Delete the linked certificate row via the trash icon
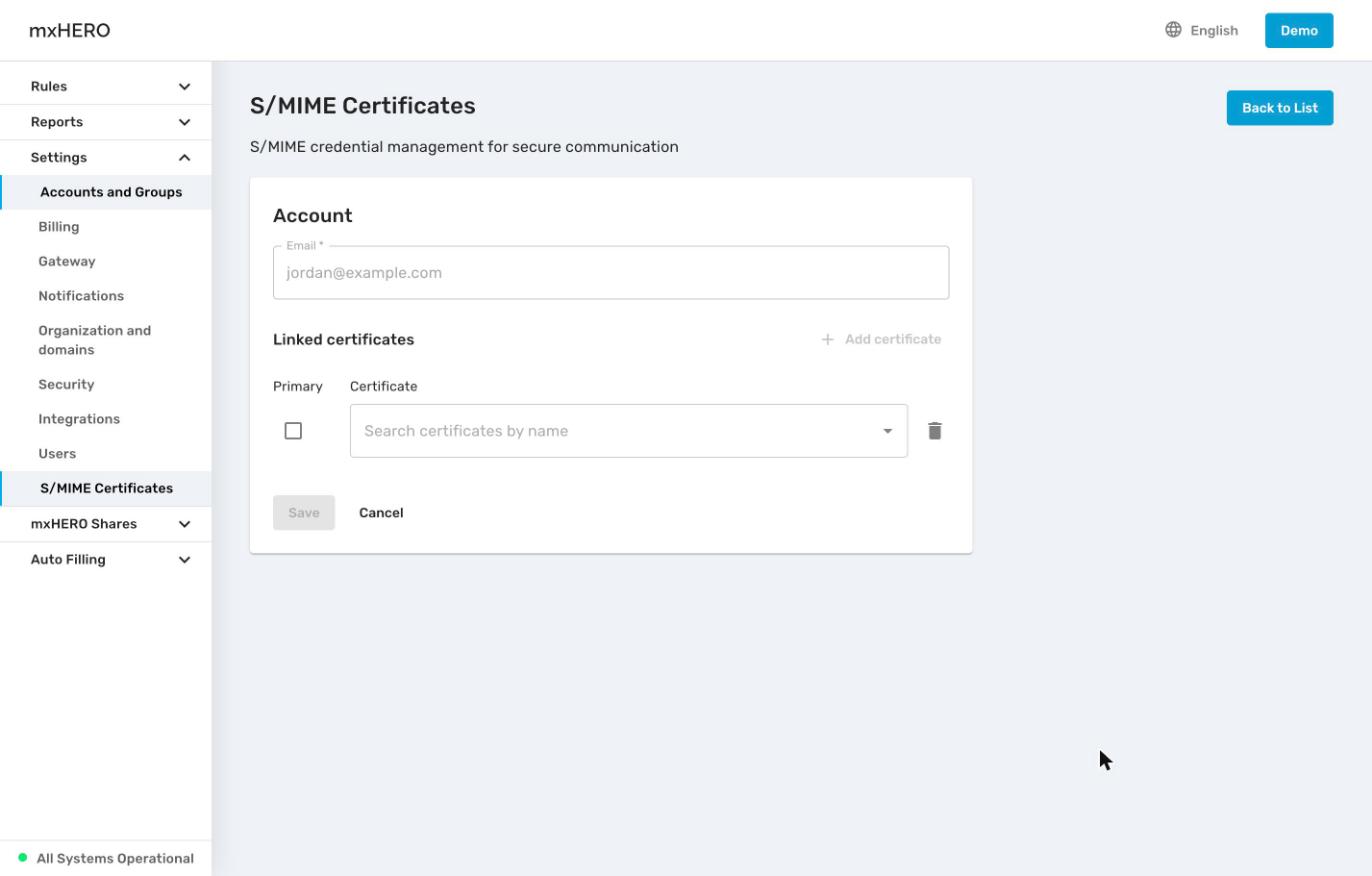 [934, 431]
